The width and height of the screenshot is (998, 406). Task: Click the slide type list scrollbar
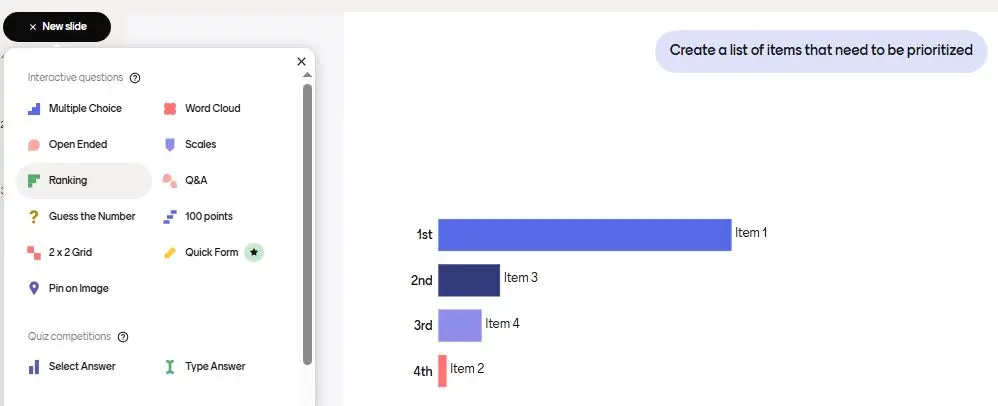click(307, 224)
